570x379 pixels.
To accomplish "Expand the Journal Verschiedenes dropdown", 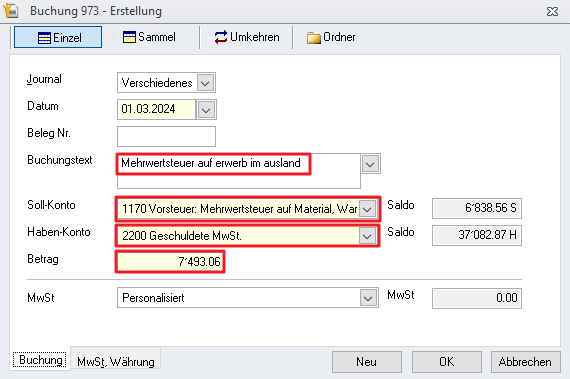I will (205, 83).
